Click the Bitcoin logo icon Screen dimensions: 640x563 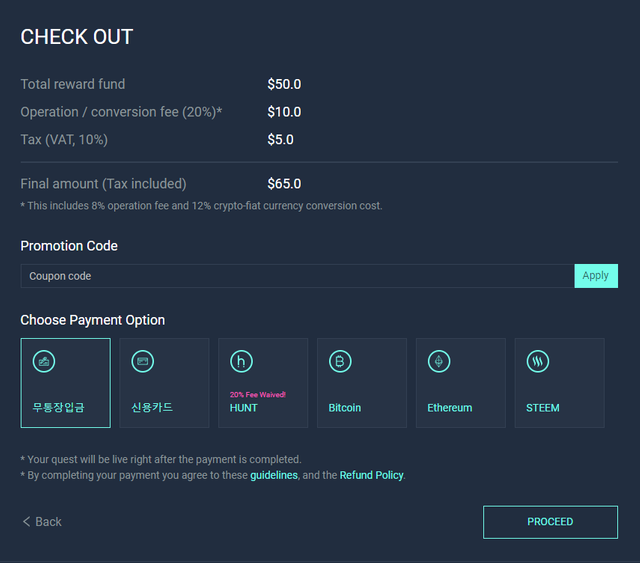pyautogui.click(x=340, y=361)
